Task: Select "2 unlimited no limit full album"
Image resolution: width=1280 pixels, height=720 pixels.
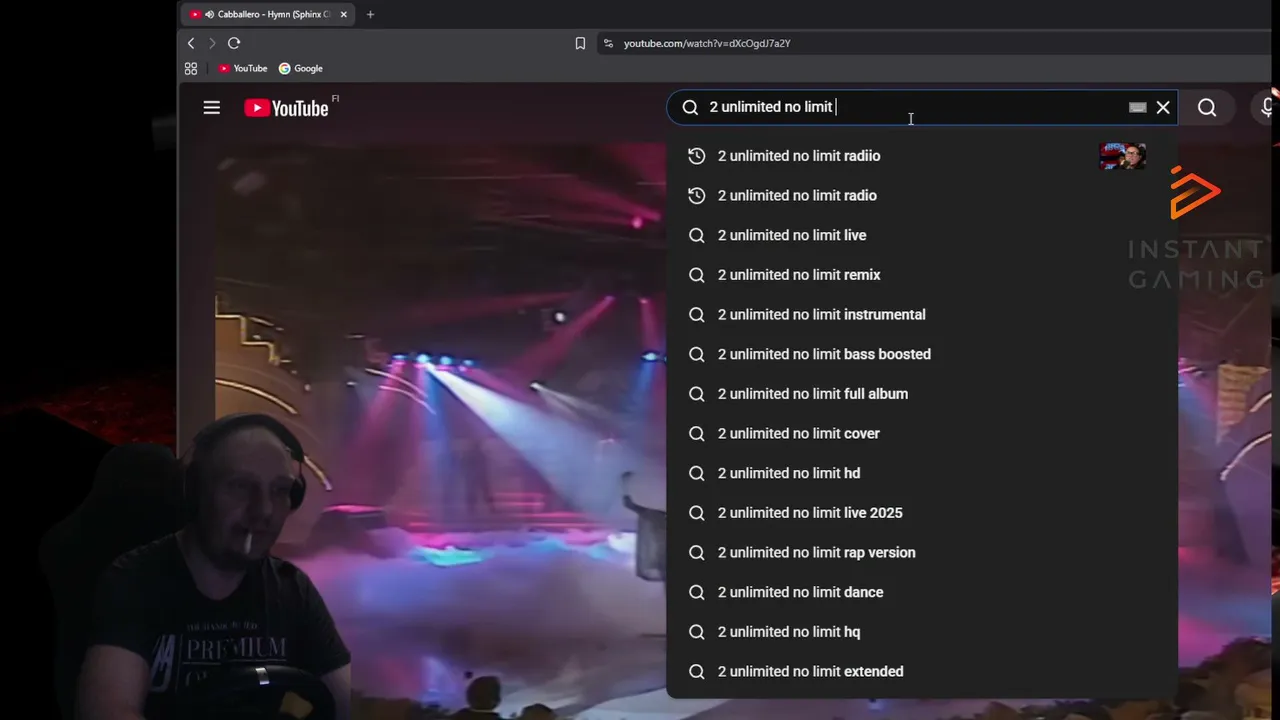Action: (922, 394)
